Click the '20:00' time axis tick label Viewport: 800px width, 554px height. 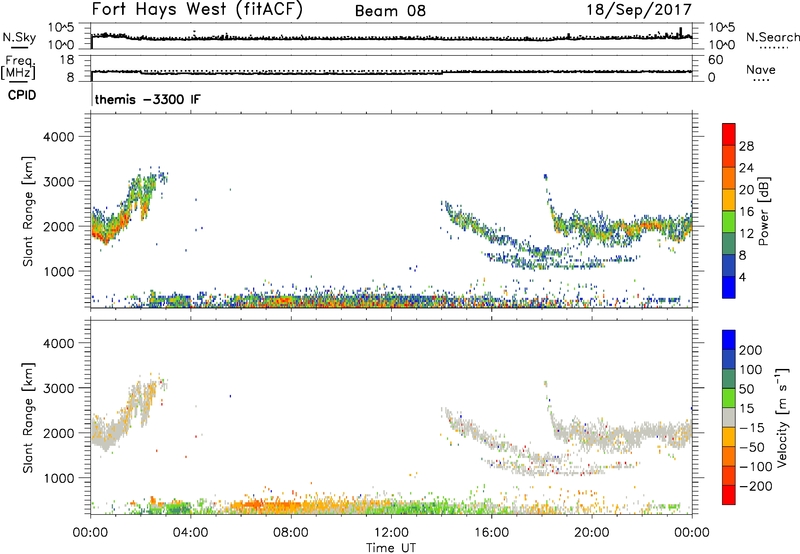pos(592,533)
